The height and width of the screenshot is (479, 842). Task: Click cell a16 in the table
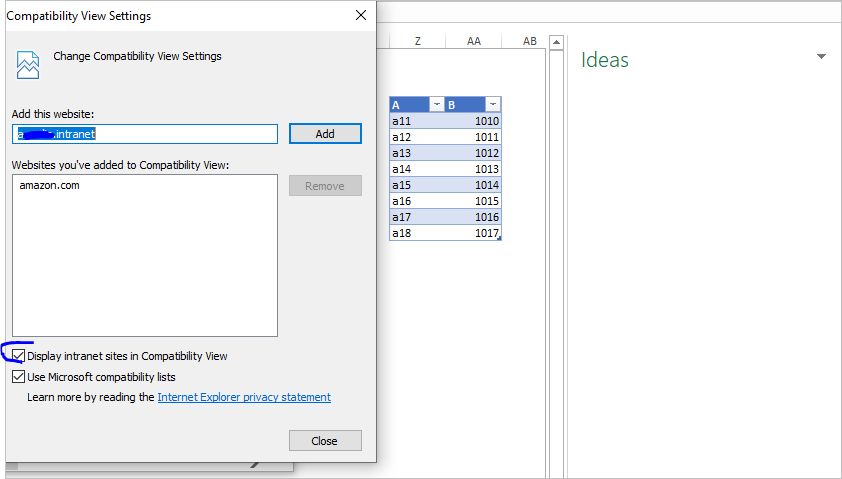point(417,201)
